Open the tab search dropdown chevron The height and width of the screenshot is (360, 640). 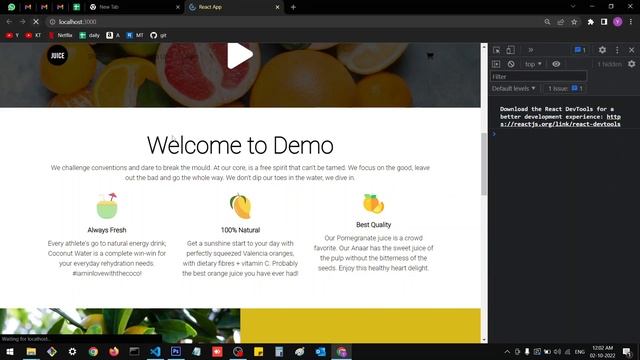tap(573, 7)
